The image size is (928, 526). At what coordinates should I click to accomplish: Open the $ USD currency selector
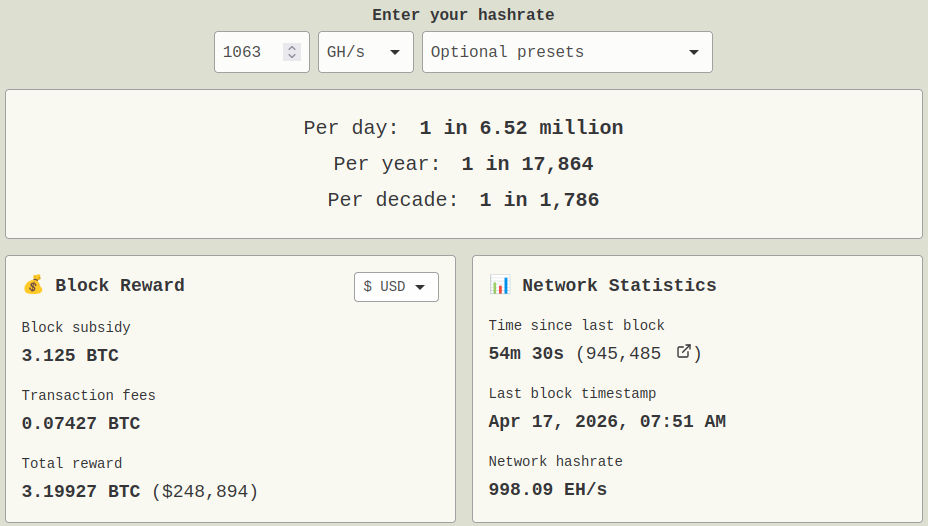point(396,287)
